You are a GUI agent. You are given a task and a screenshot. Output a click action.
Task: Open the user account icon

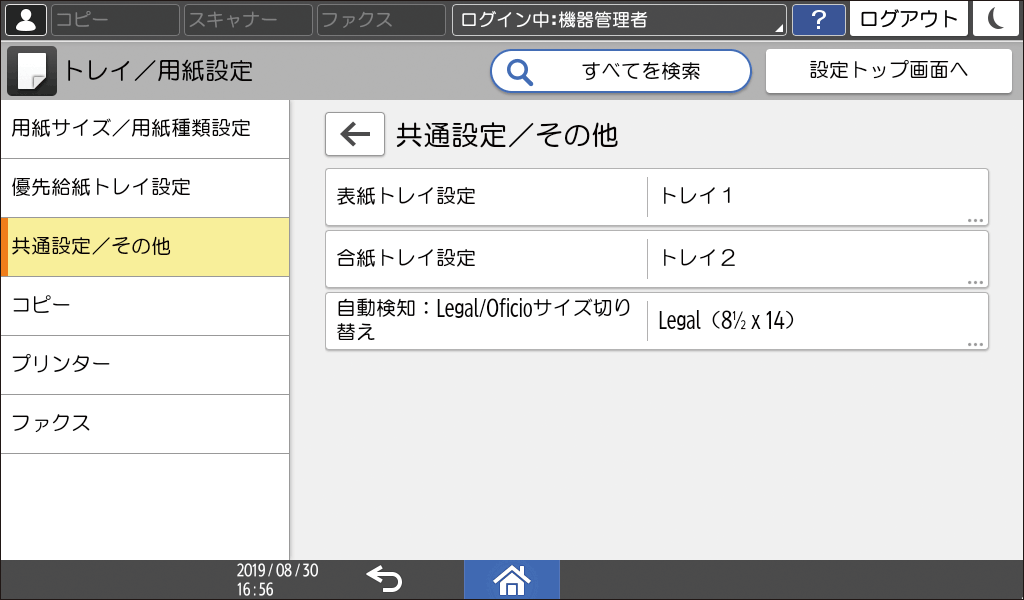tap(25, 19)
